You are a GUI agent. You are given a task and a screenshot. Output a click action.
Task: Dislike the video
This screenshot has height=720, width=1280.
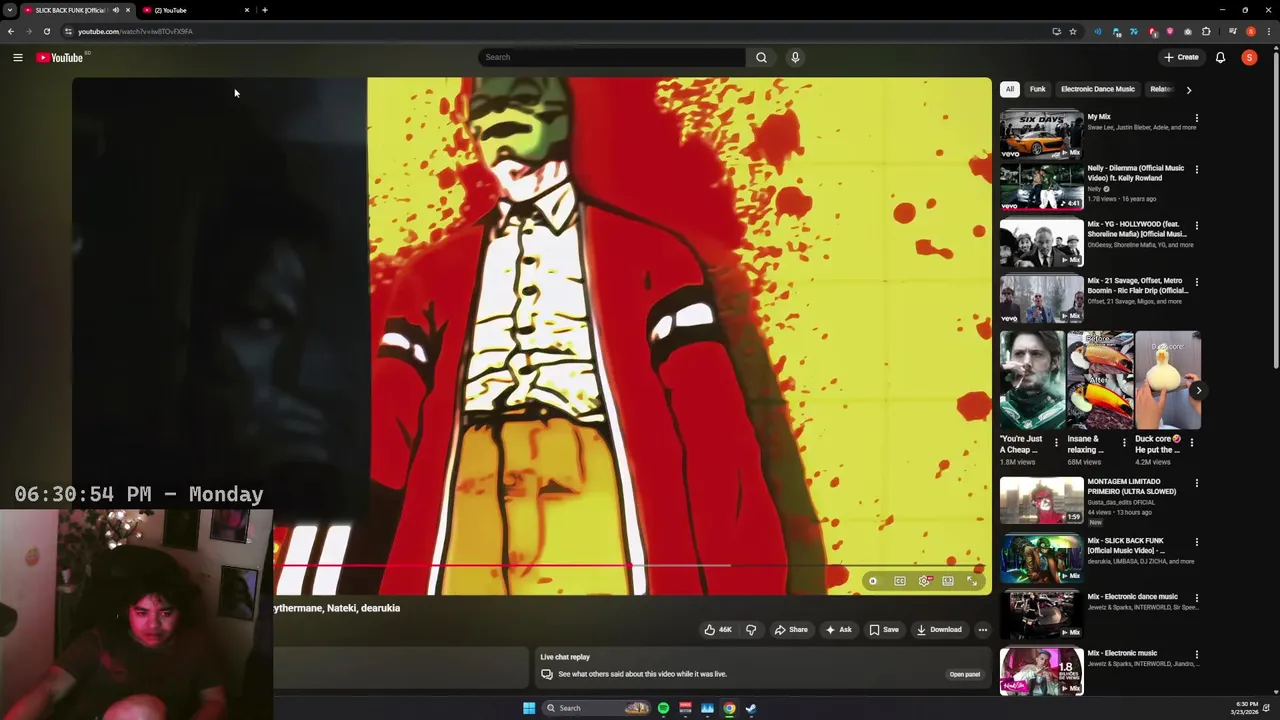(x=751, y=630)
